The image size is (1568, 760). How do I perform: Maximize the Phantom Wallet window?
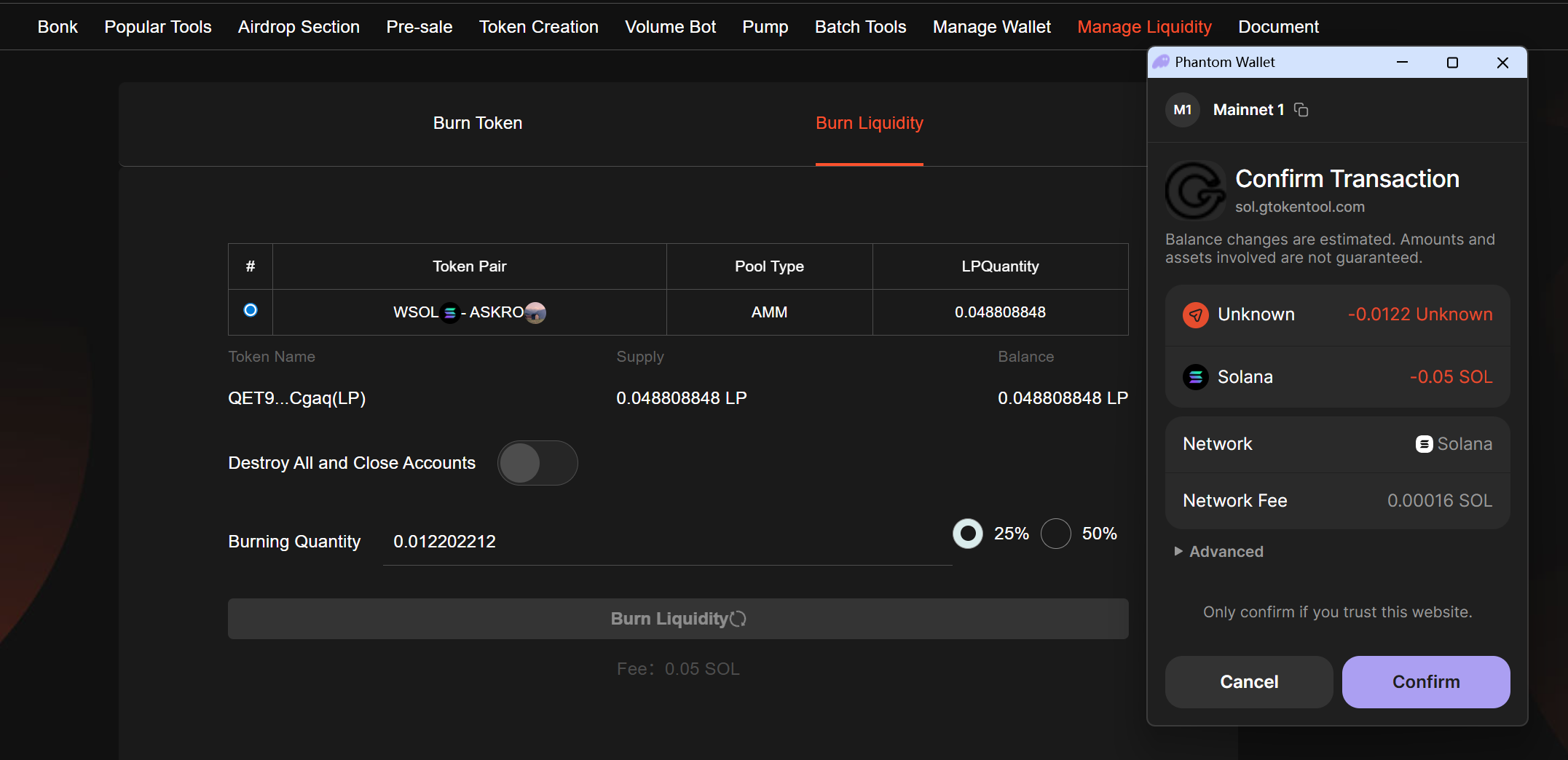point(1452,63)
